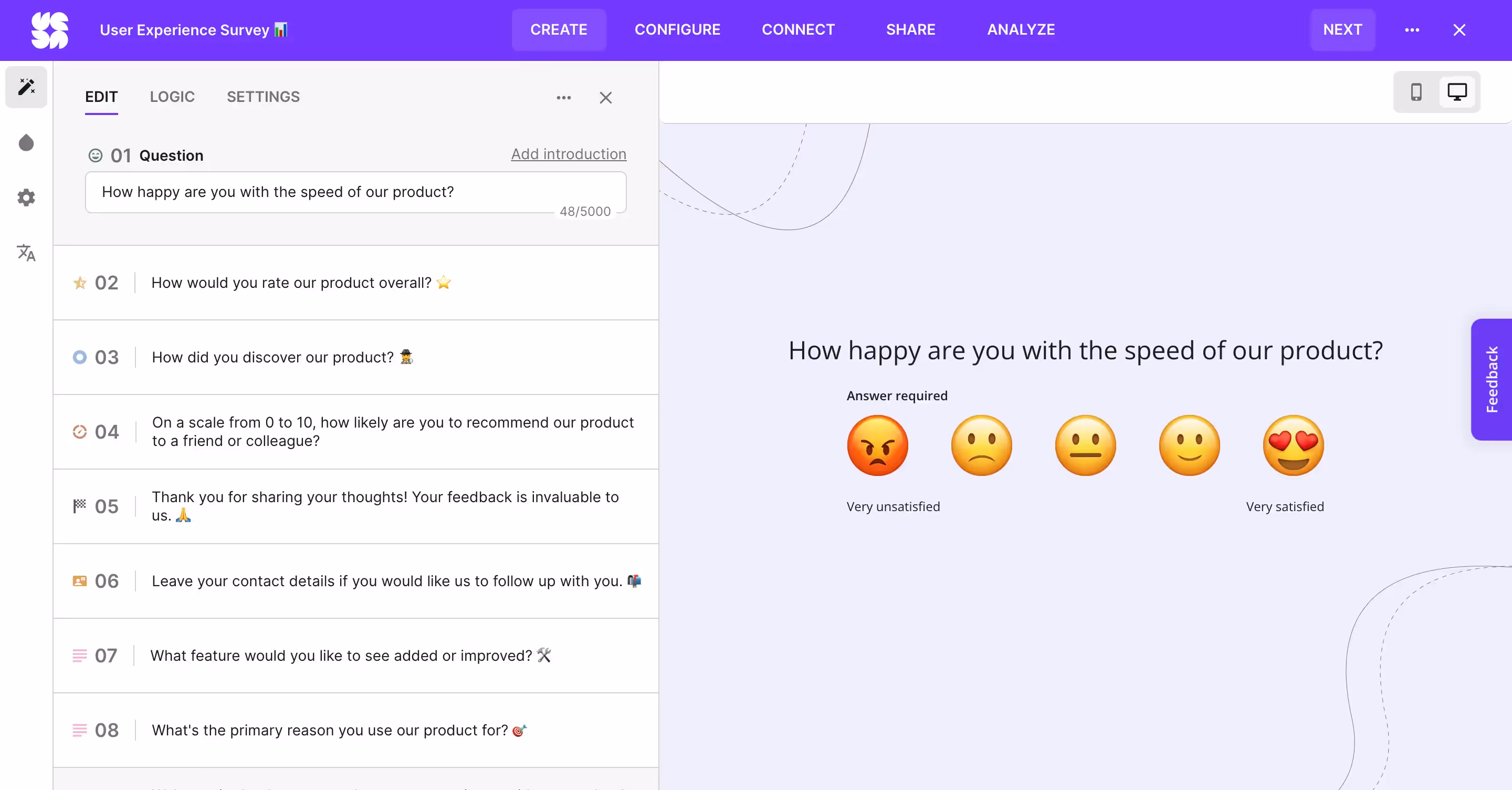Open the ANALYZE tab
Image resolution: width=1512 pixels, height=790 pixels.
pos(1021,30)
